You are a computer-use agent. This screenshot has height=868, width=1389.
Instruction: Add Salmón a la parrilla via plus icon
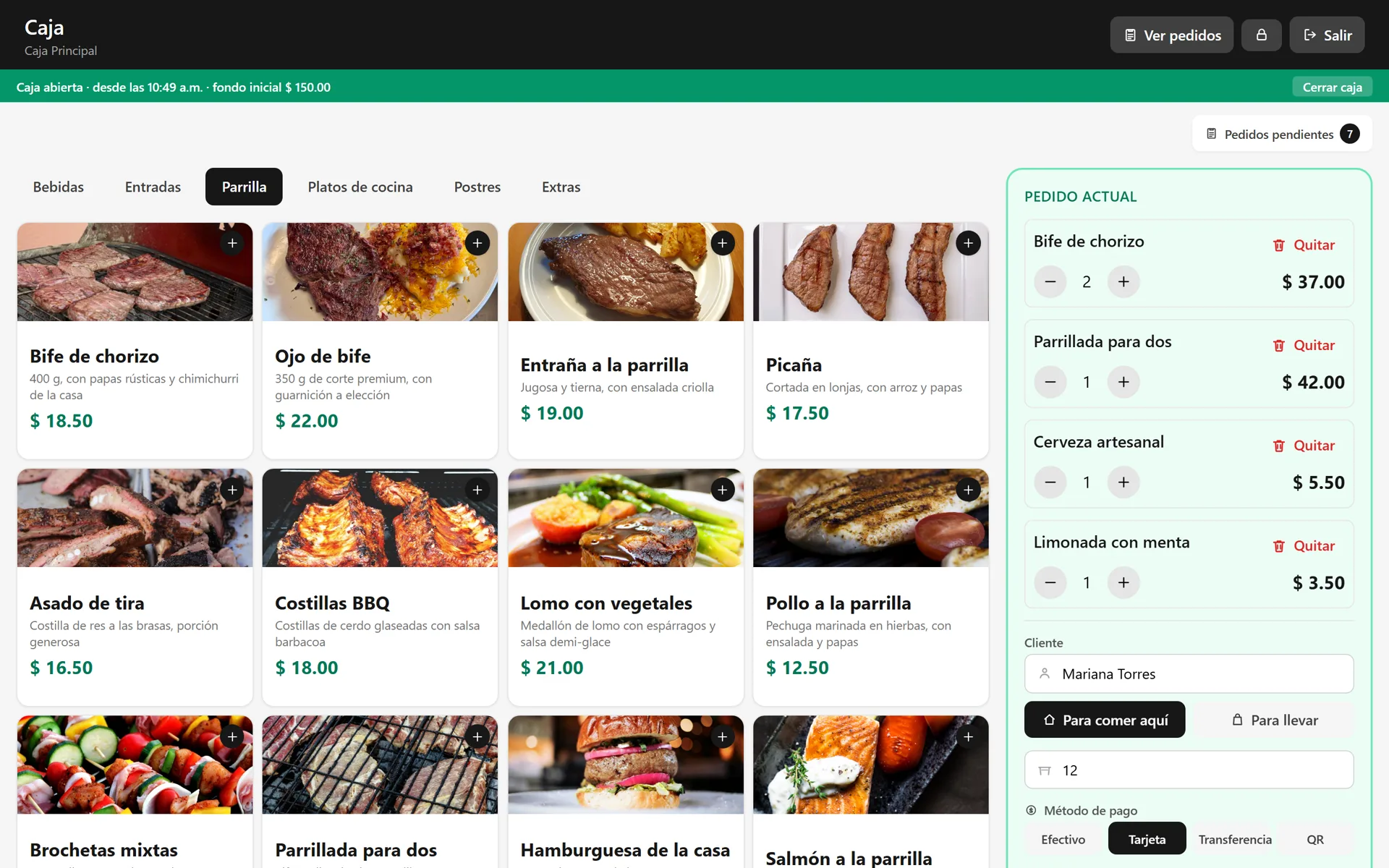point(968,736)
